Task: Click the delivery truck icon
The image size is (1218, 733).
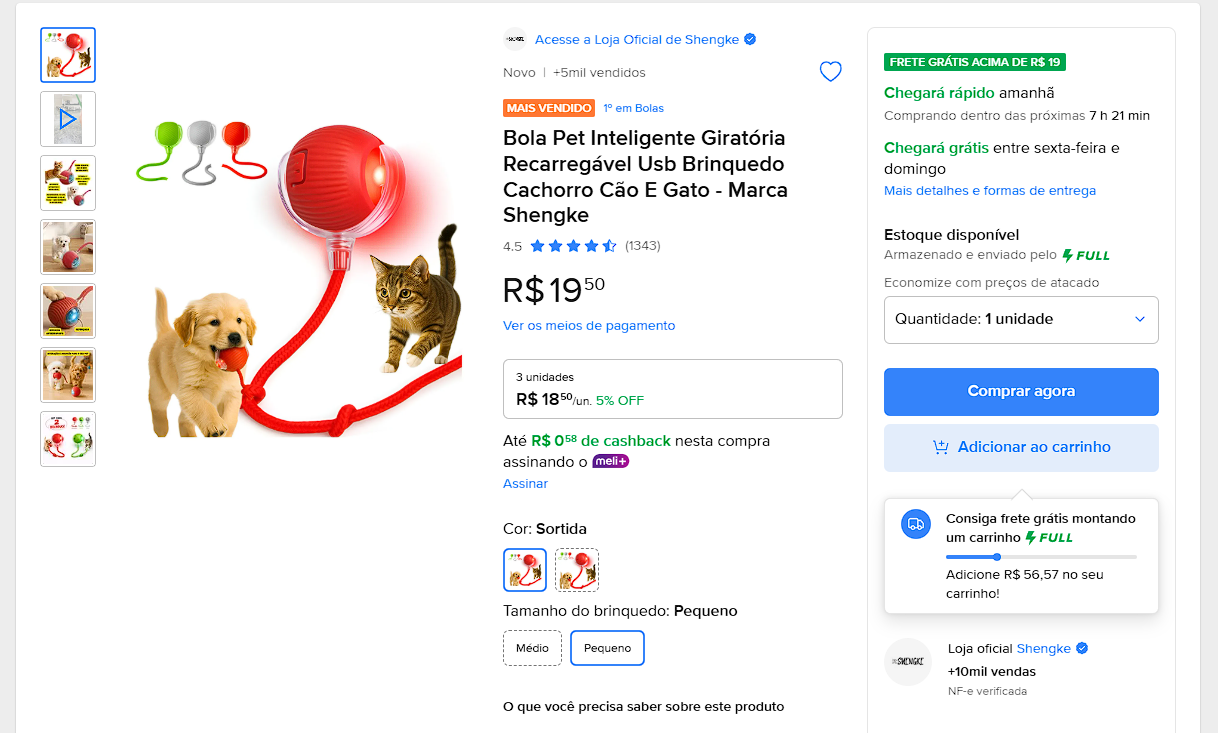Action: coord(915,524)
